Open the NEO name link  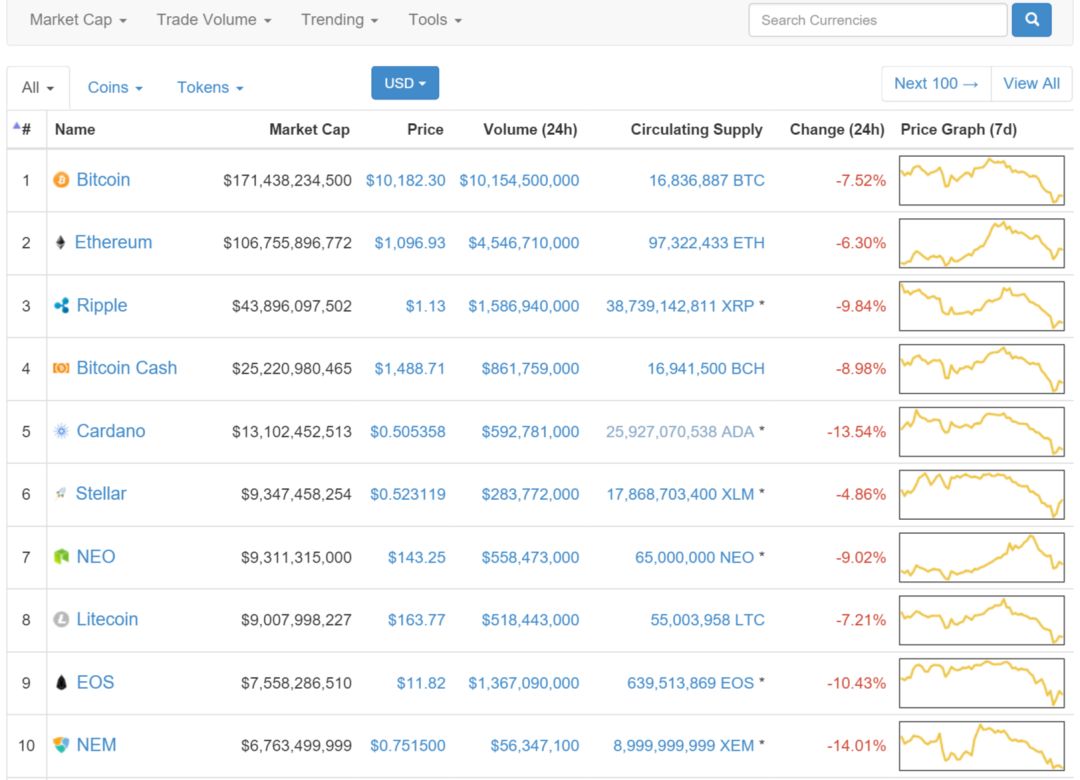point(96,557)
